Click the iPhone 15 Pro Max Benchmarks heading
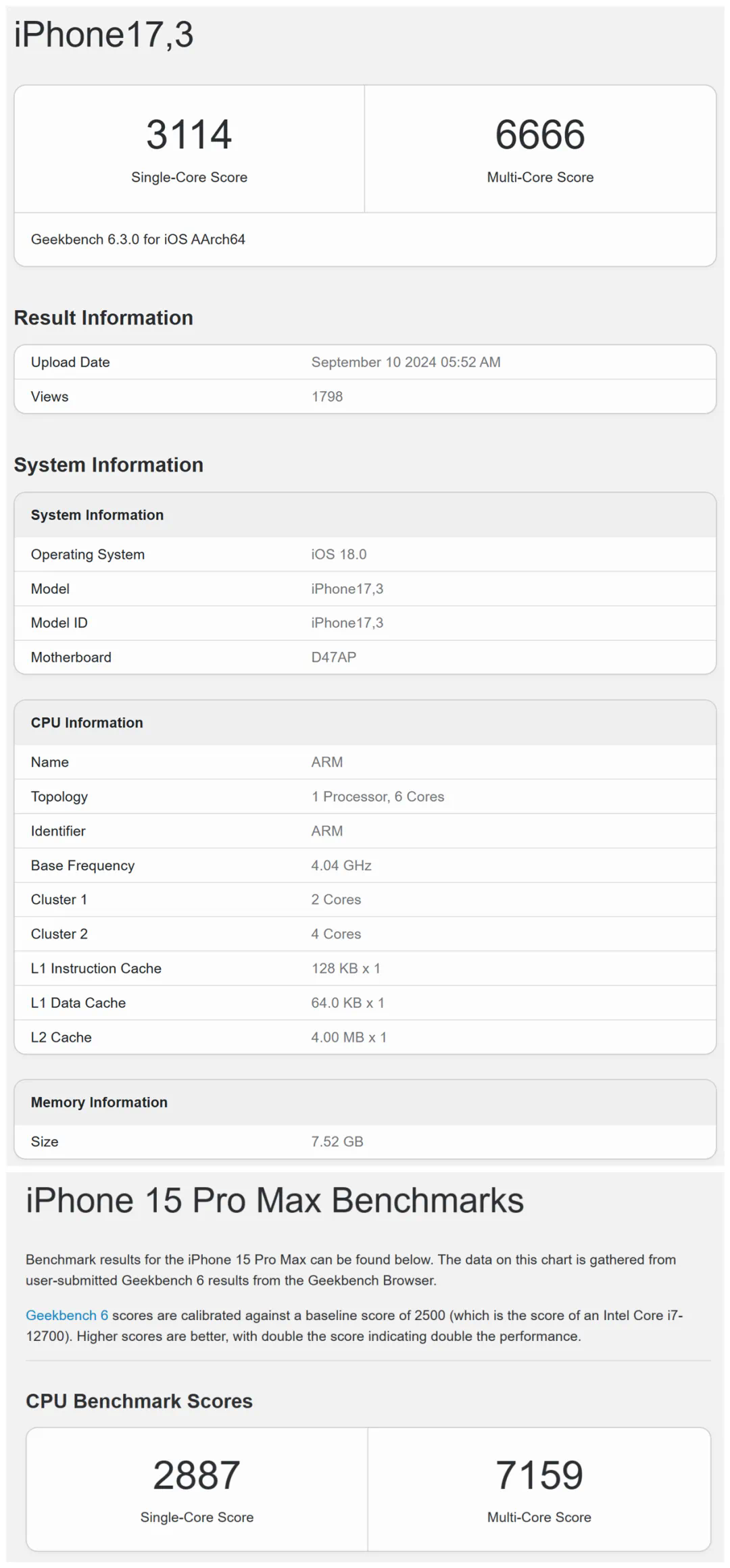The width and height of the screenshot is (730, 1568). (x=274, y=1200)
